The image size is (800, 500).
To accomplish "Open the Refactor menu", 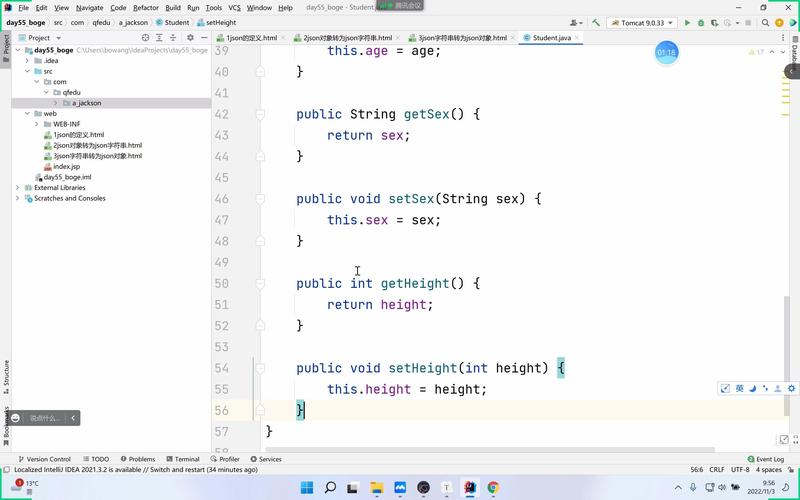I will [x=145, y=7].
